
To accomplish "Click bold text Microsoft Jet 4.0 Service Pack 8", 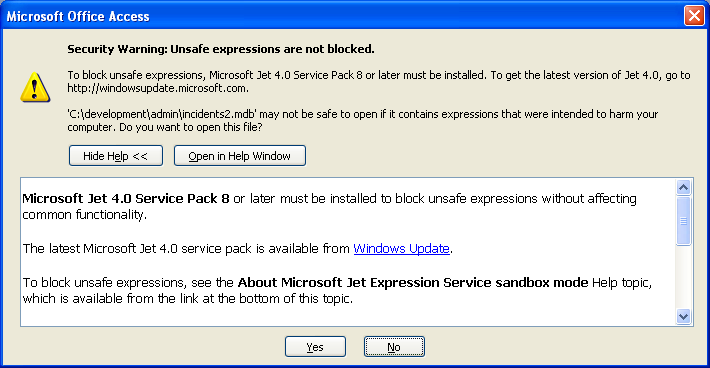I will [x=126, y=199].
